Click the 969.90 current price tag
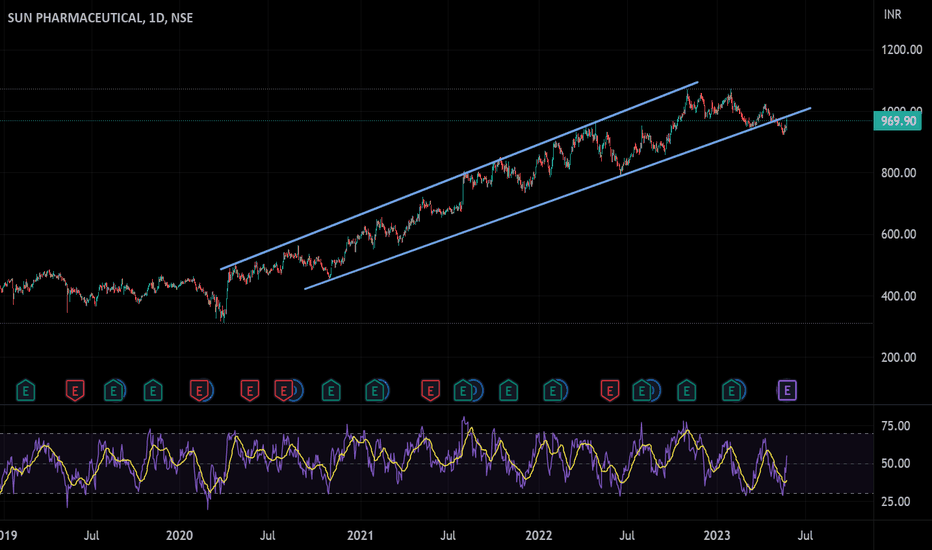The image size is (932, 550). point(898,121)
